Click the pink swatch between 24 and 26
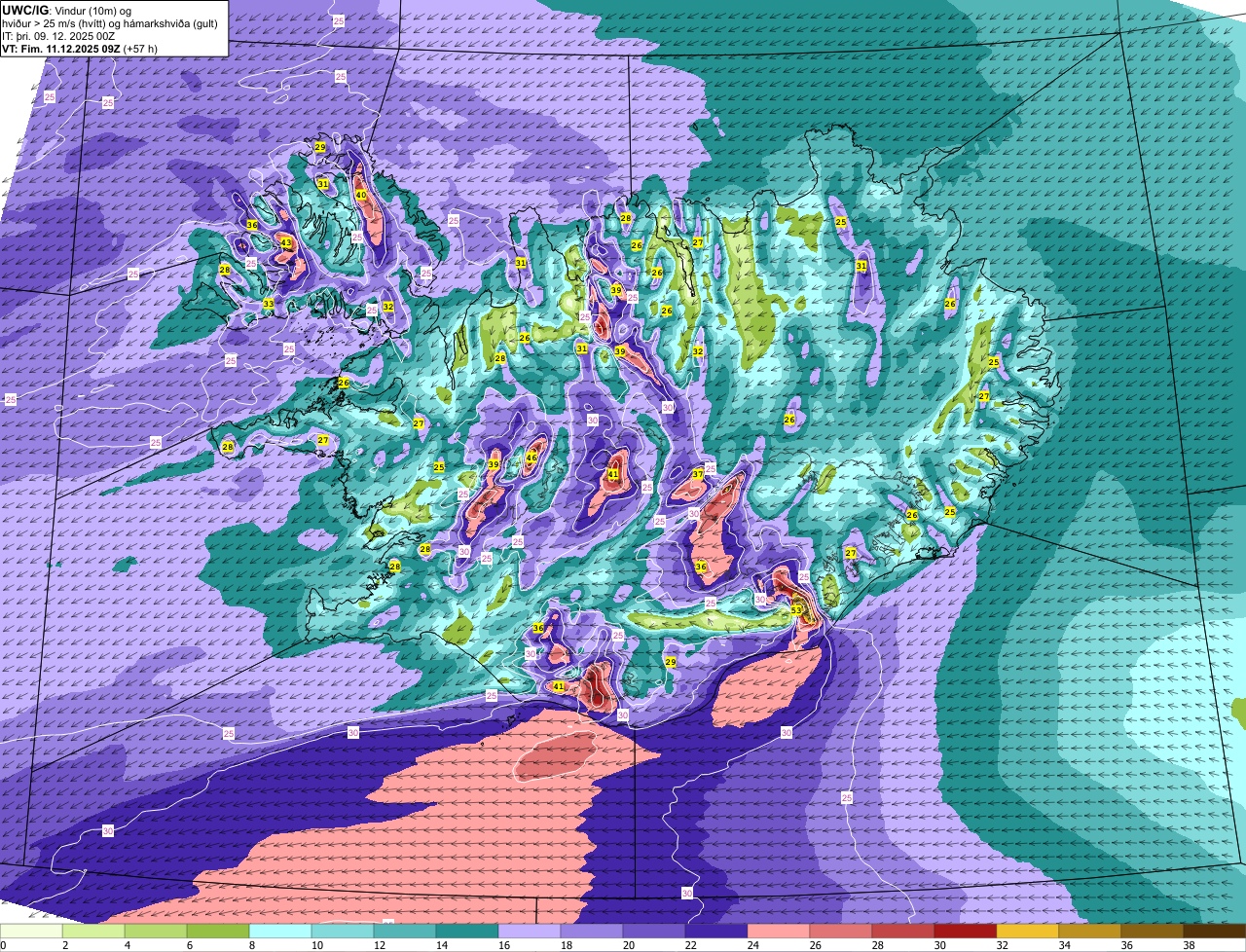1246x952 pixels. coord(779,931)
